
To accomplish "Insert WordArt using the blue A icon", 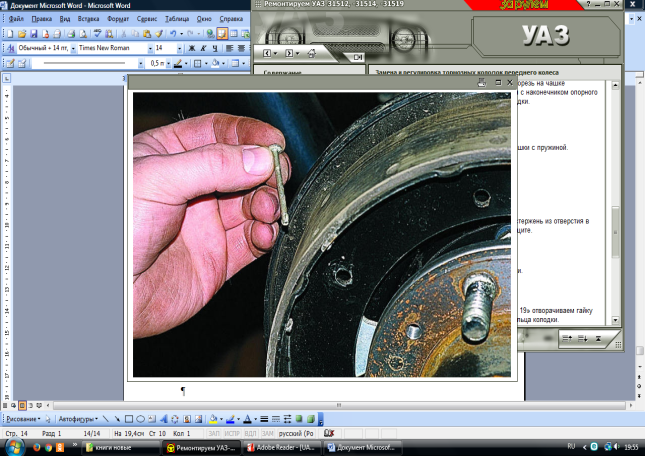I will [163, 419].
